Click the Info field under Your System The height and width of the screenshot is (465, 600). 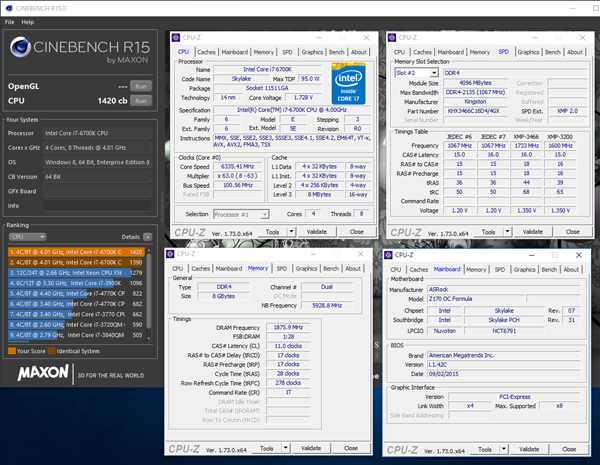95,204
